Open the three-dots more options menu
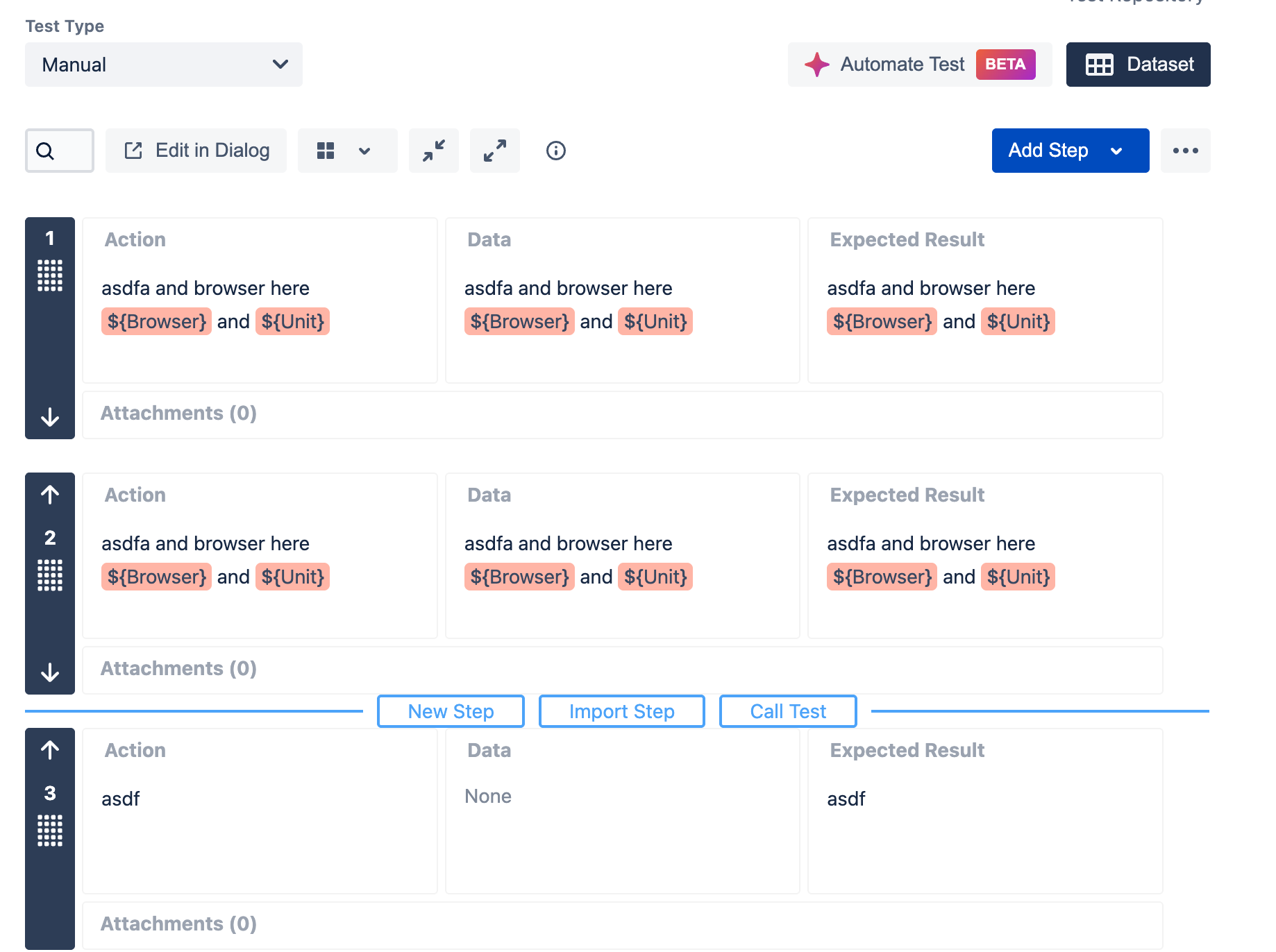The height and width of the screenshot is (952, 1276). pos(1185,151)
